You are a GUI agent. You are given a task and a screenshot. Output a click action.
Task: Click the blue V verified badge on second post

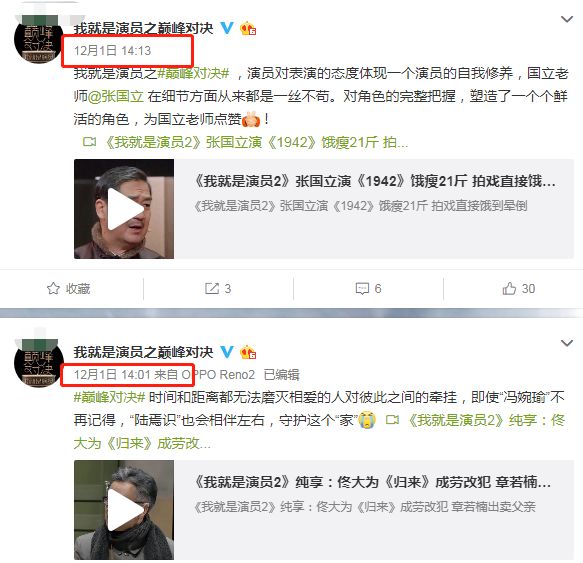227,352
